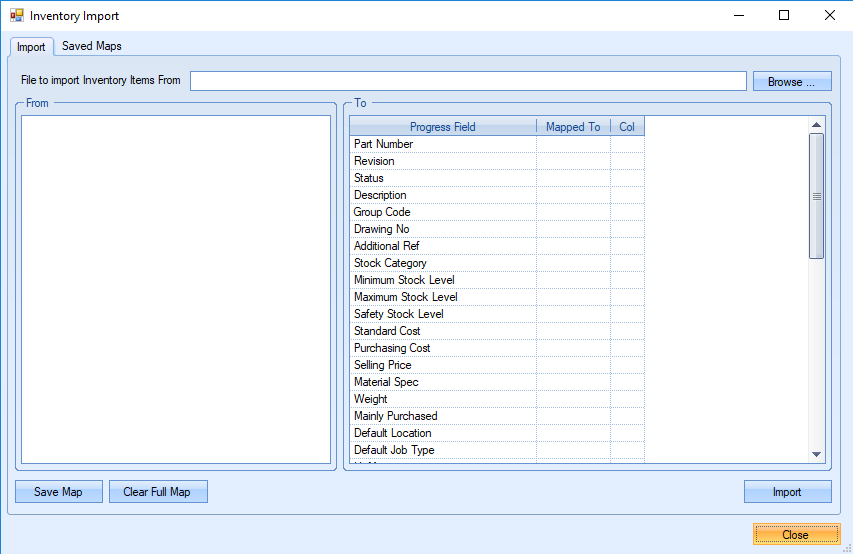
Task: Click the Col cell for Description
Action: 627,195
